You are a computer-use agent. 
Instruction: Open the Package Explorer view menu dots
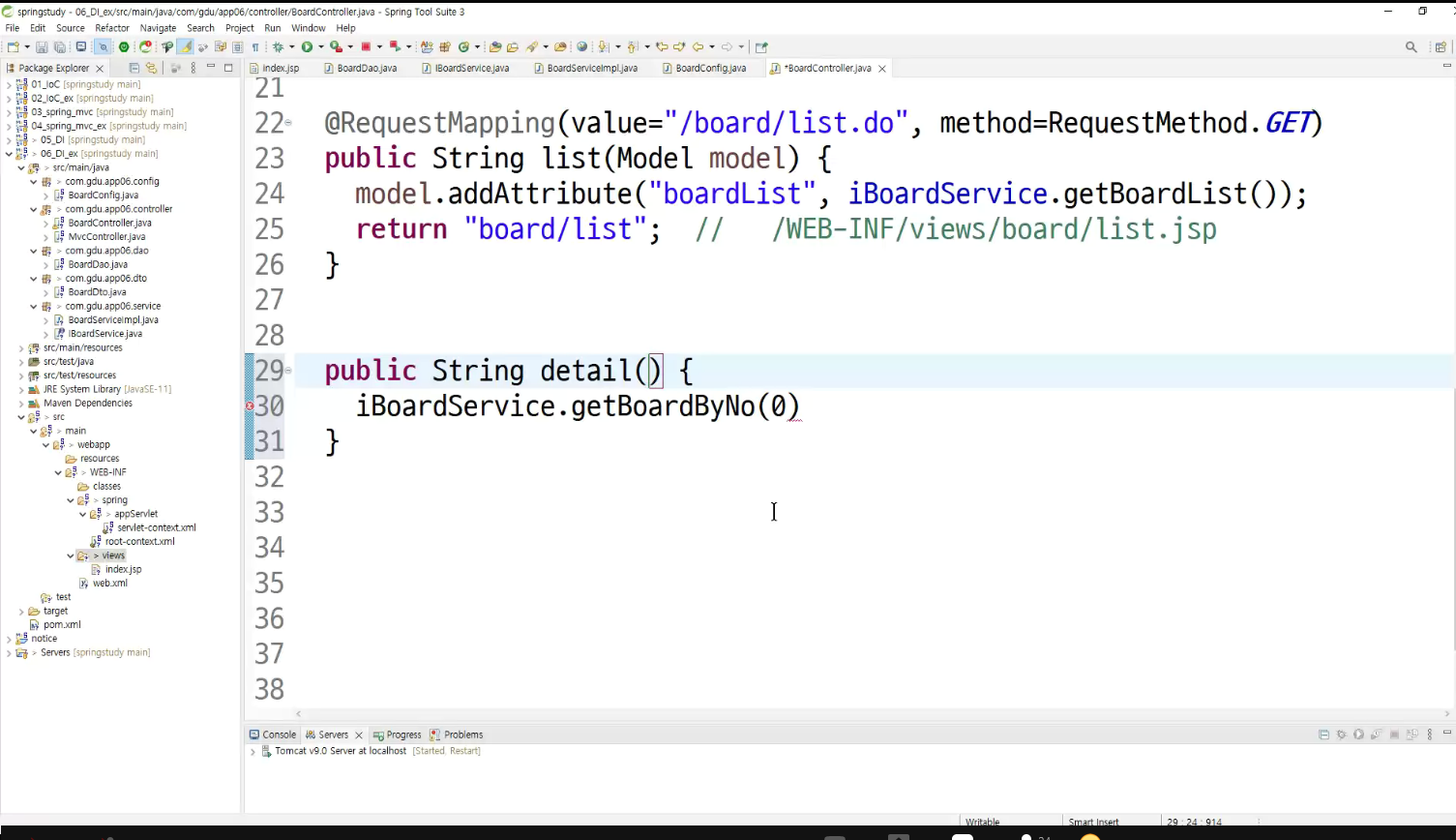click(193, 68)
